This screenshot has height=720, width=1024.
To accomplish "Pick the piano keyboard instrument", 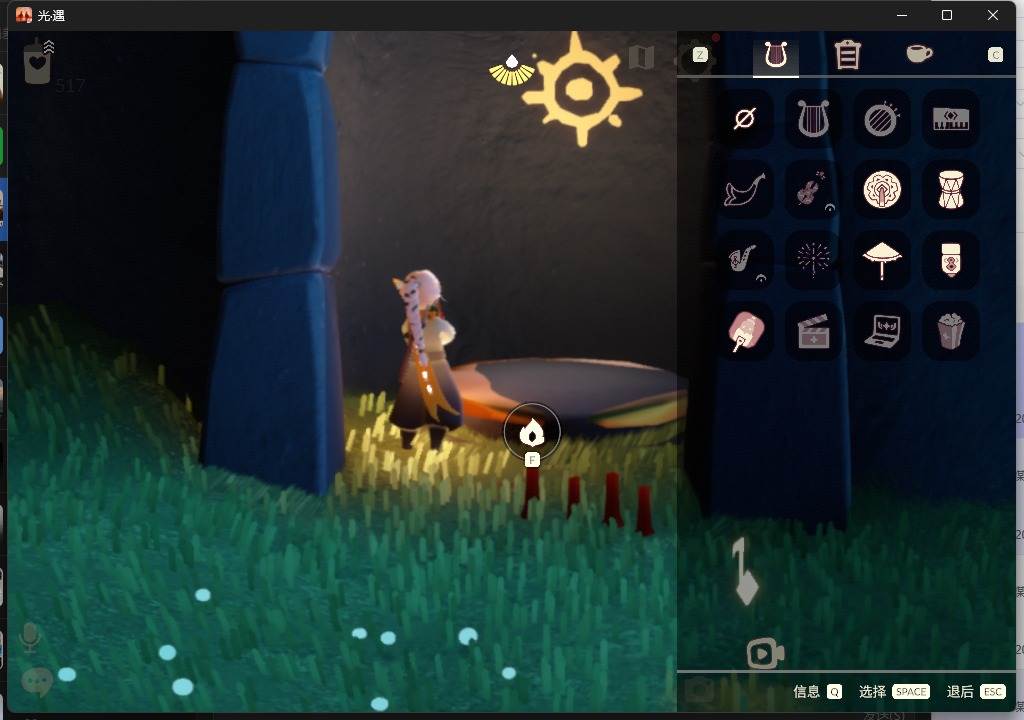I will [x=950, y=119].
